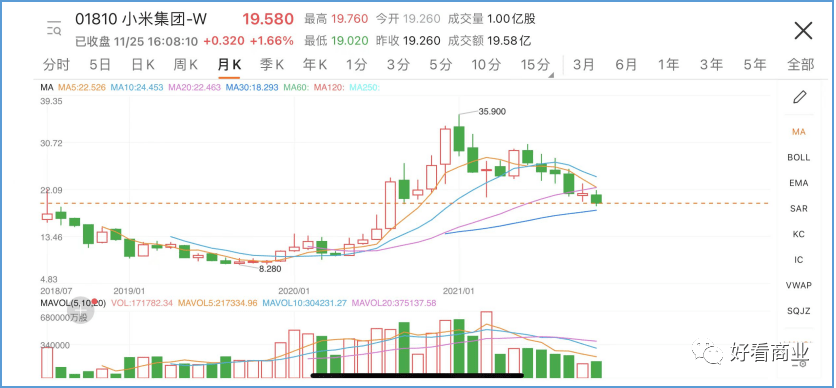Image resolution: width=836 pixels, height=388 pixels.
Task: Set chart range to 3年
Action: [711, 65]
